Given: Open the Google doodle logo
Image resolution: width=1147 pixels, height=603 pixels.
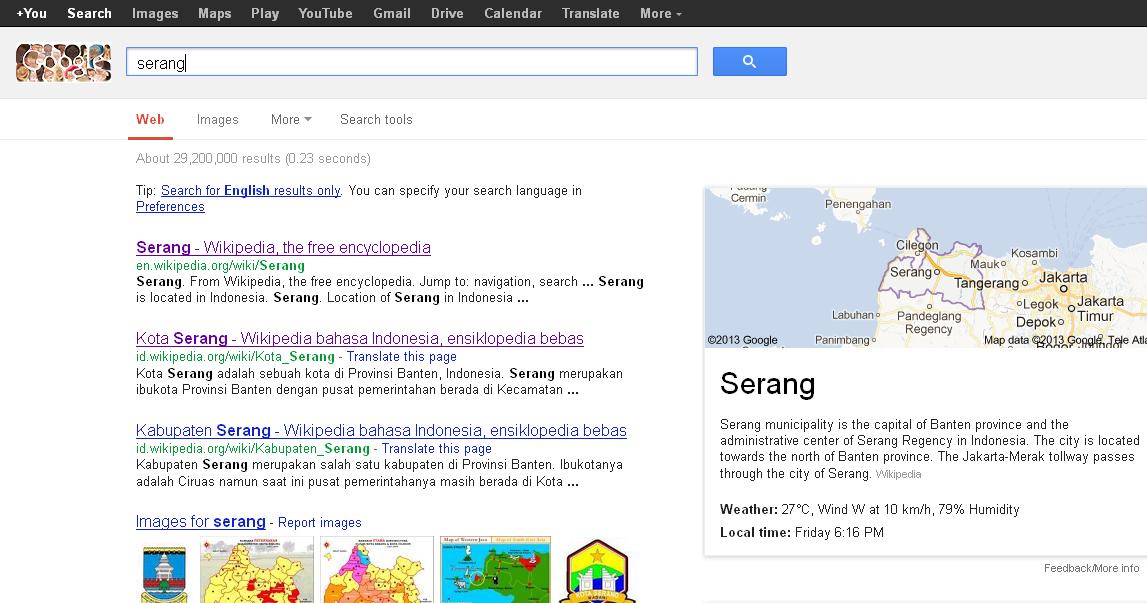Looking at the screenshot, I should tap(64, 62).
